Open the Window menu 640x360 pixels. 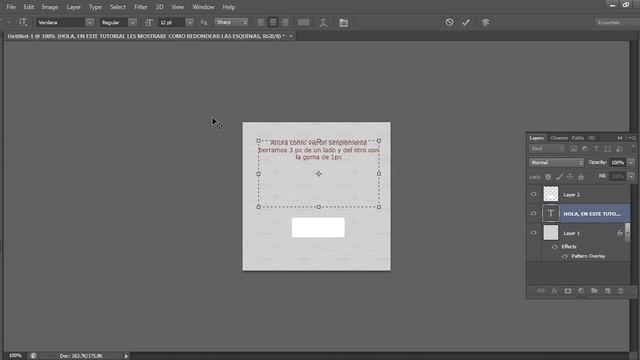point(203,7)
